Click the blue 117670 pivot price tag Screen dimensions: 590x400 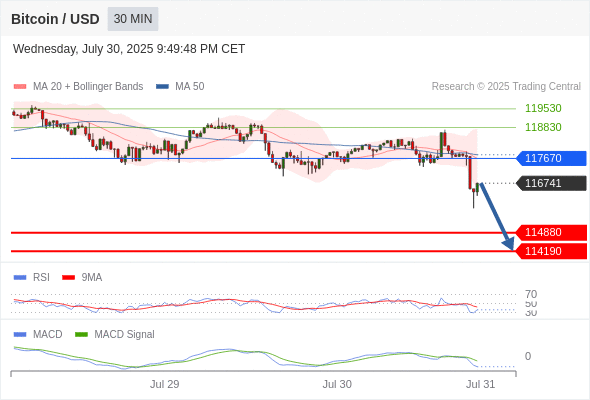(x=551, y=158)
